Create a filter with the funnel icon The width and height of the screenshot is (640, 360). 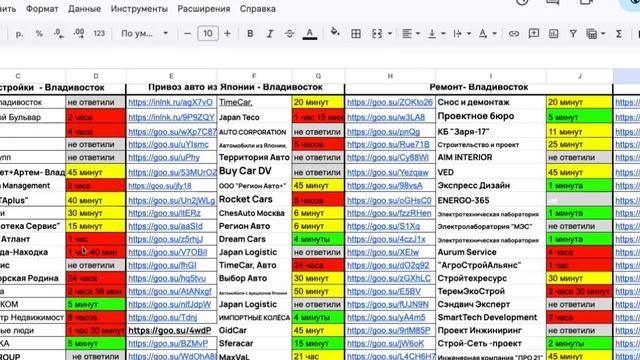(573, 34)
